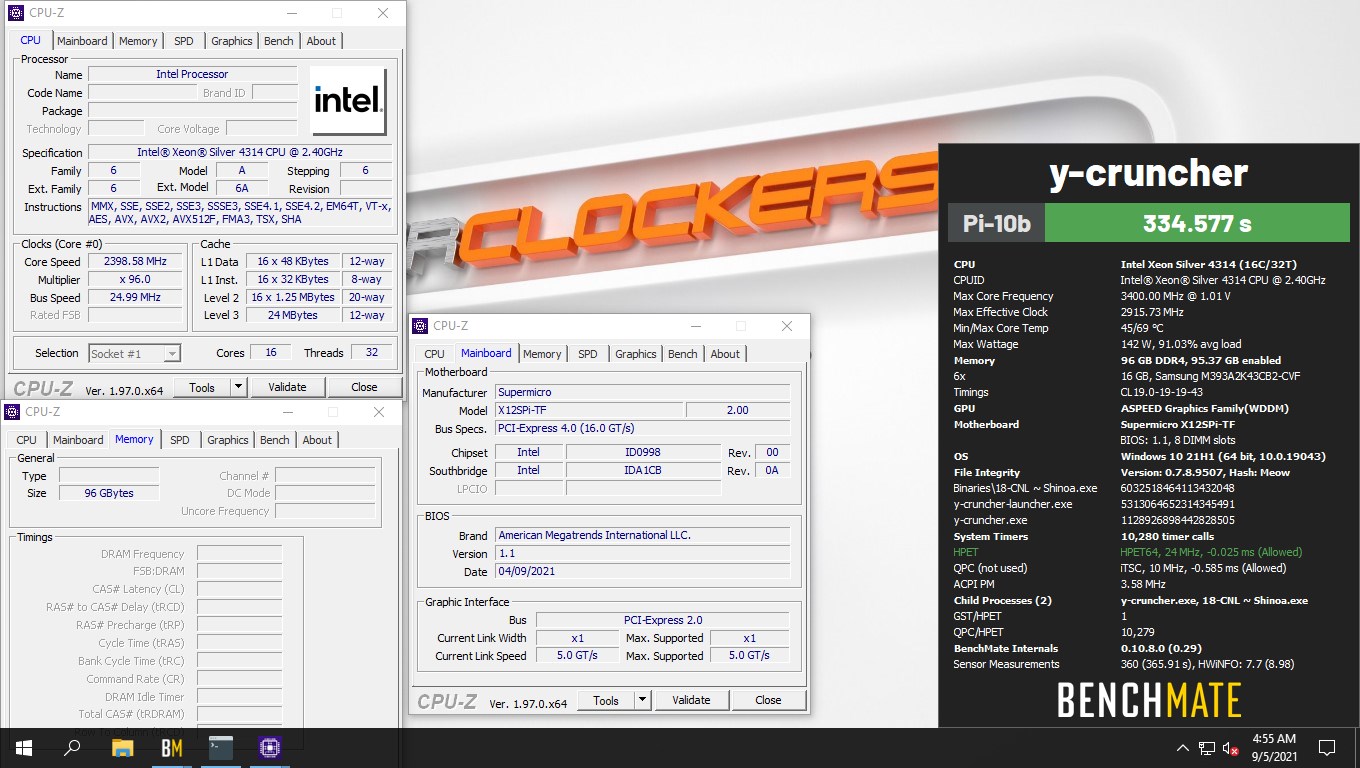The height and width of the screenshot is (768, 1360).
Task: Switch to CPU tab in Mainboard window
Action: pos(435,354)
